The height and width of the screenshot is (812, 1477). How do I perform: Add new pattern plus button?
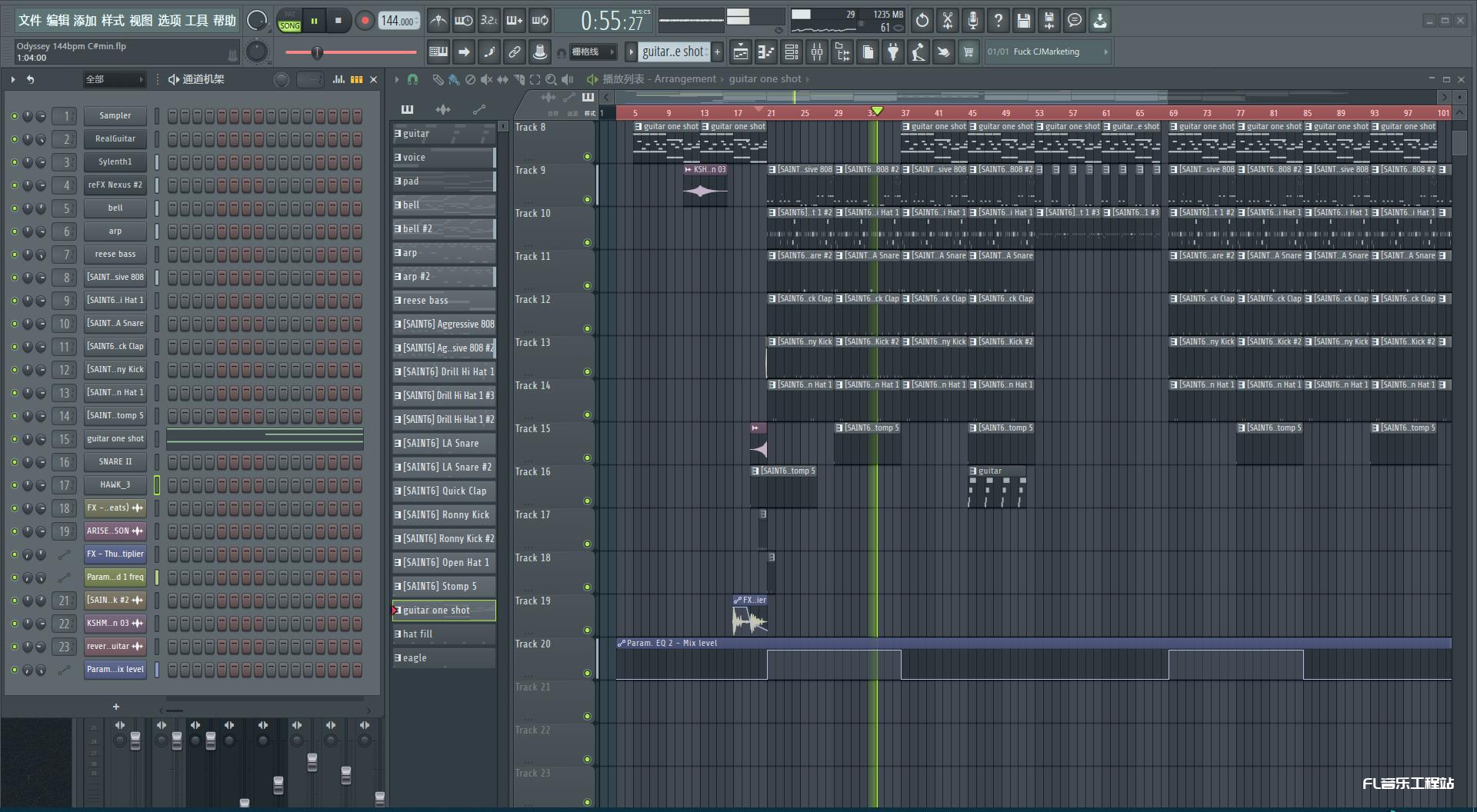(717, 52)
